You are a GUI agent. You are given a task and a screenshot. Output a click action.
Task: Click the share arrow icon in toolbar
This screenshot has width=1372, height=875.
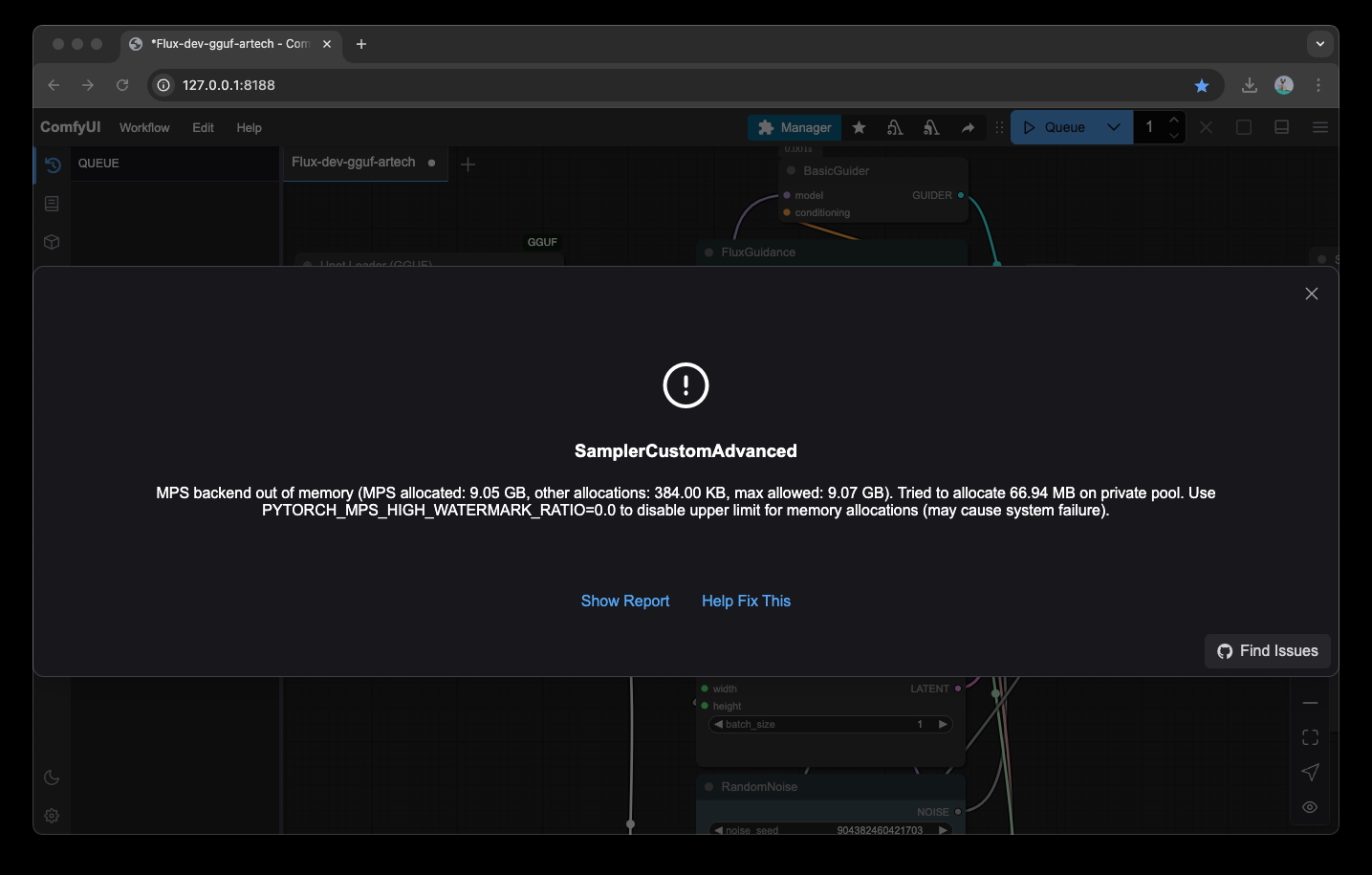968,127
